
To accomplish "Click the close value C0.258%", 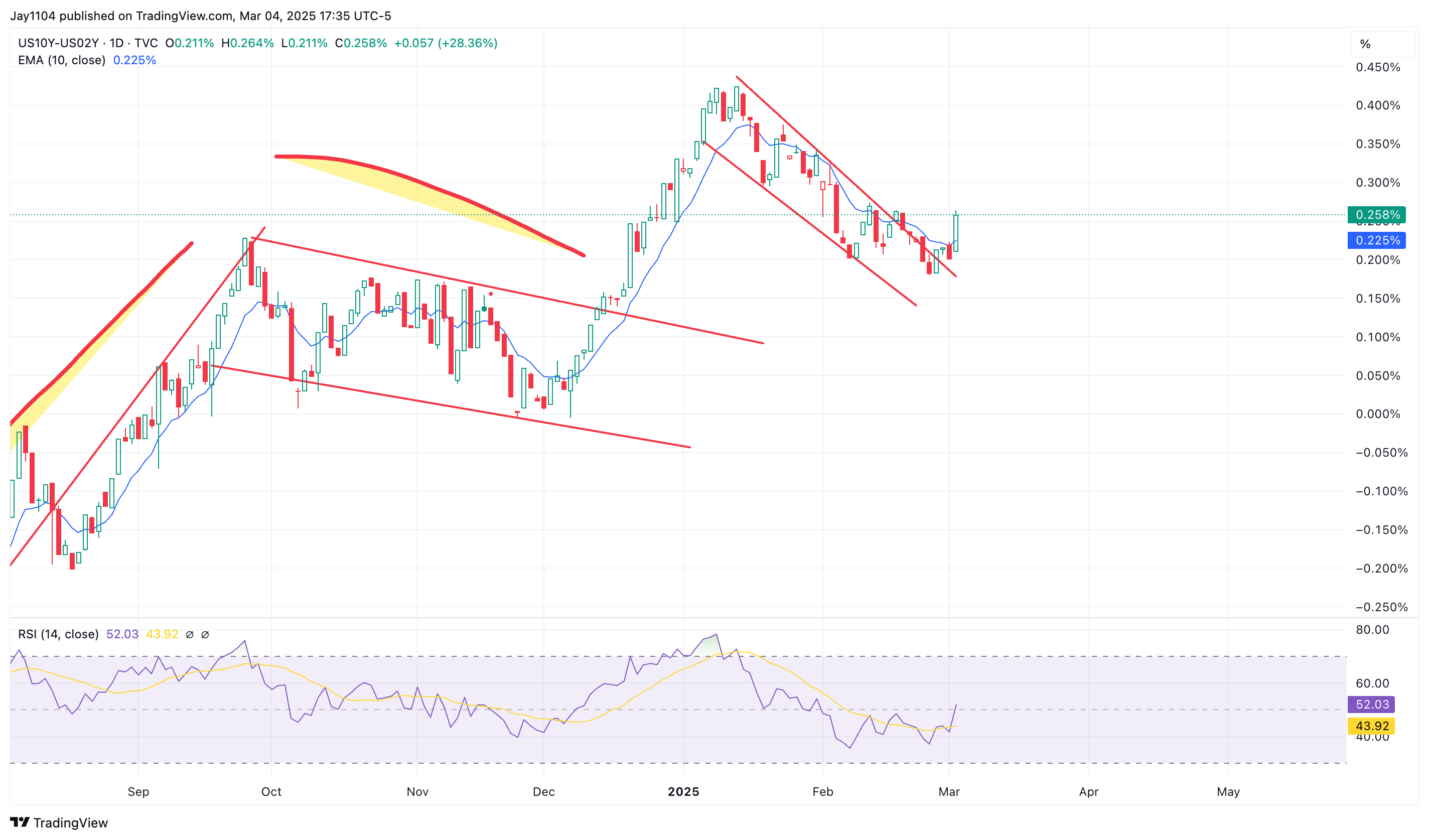I will click(361, 43).
